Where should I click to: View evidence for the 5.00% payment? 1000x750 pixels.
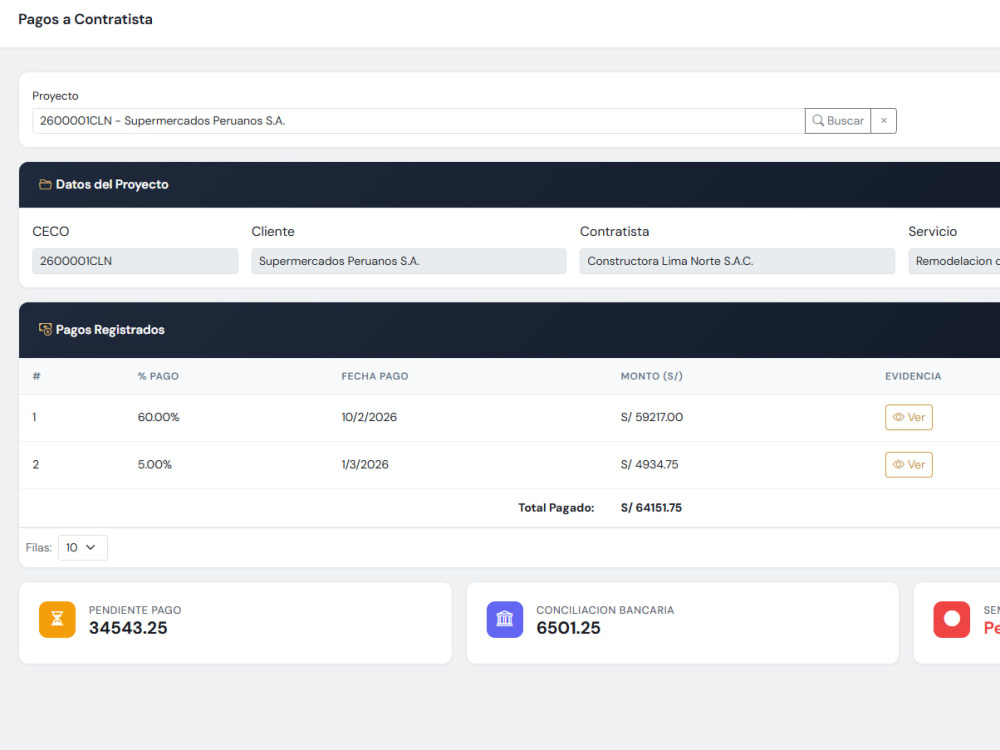click(x=909, y=464)
